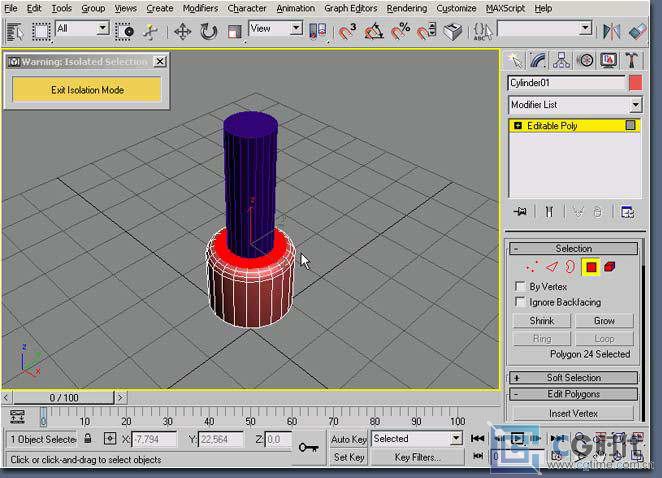
Task: Click the Pin Stack icon
Action: pyautogui.click(x=520, y=212)
